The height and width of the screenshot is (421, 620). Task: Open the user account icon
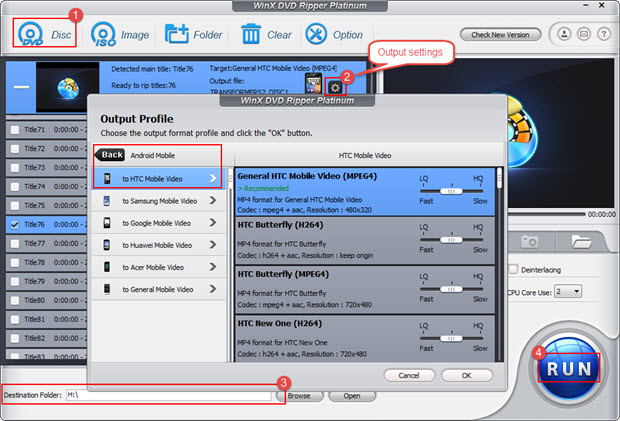tap(564, 34)
